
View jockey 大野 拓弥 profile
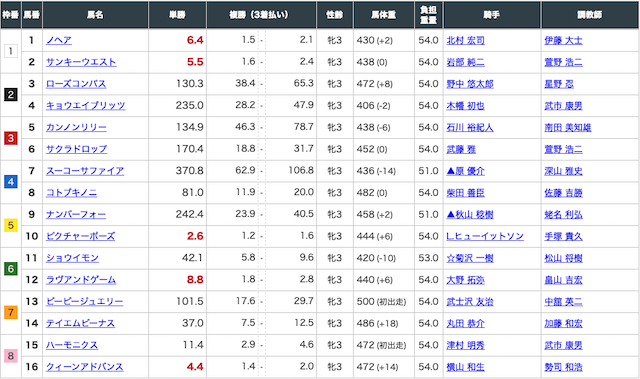coord(465,280)
